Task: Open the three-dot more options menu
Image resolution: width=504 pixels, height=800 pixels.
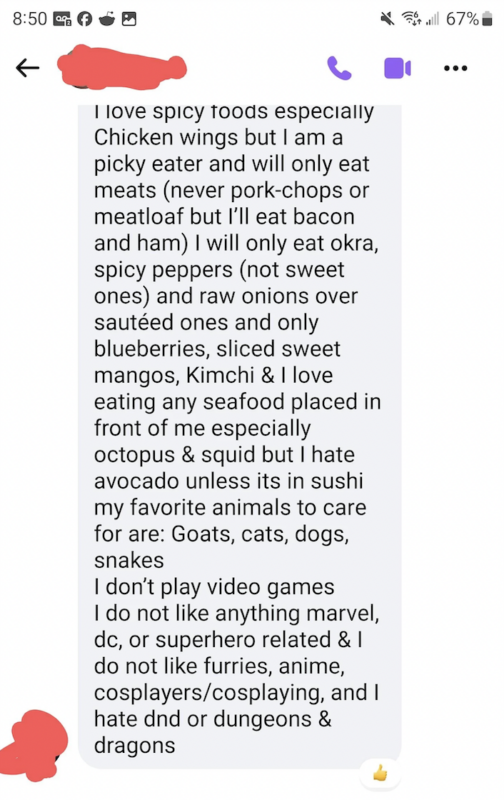Action: [456, 68]
